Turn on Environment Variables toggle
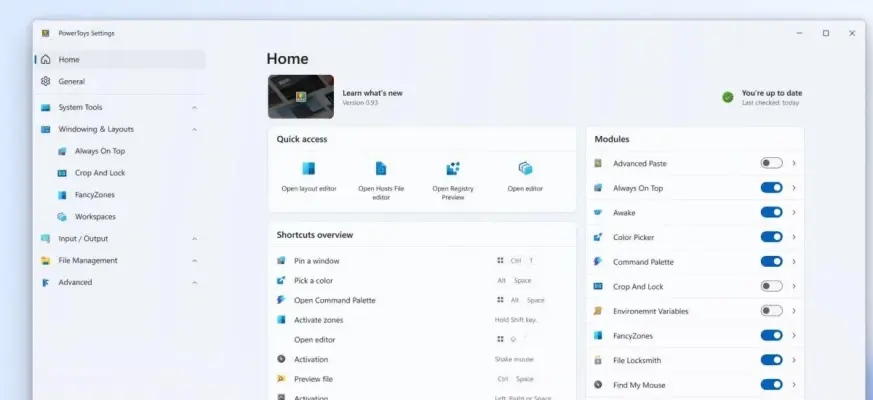 (771, 311)
